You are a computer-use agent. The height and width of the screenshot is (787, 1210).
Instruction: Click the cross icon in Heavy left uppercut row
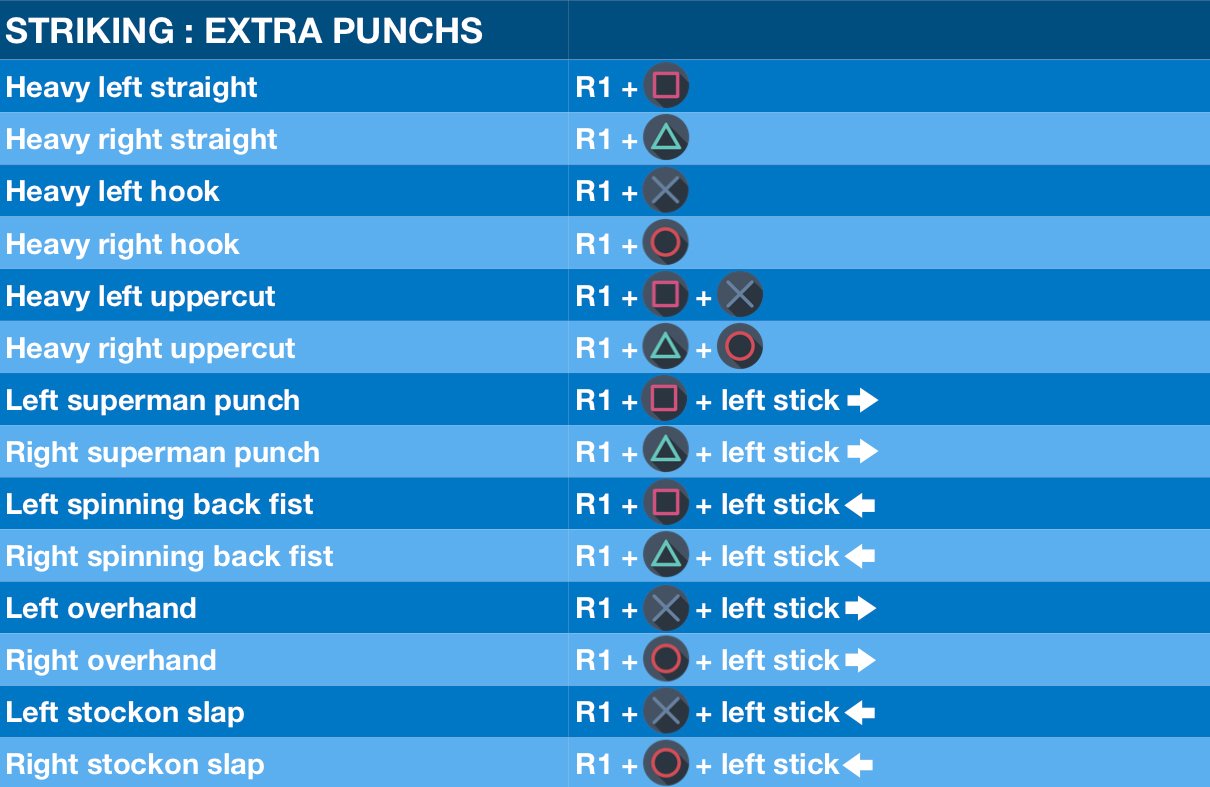740,295
